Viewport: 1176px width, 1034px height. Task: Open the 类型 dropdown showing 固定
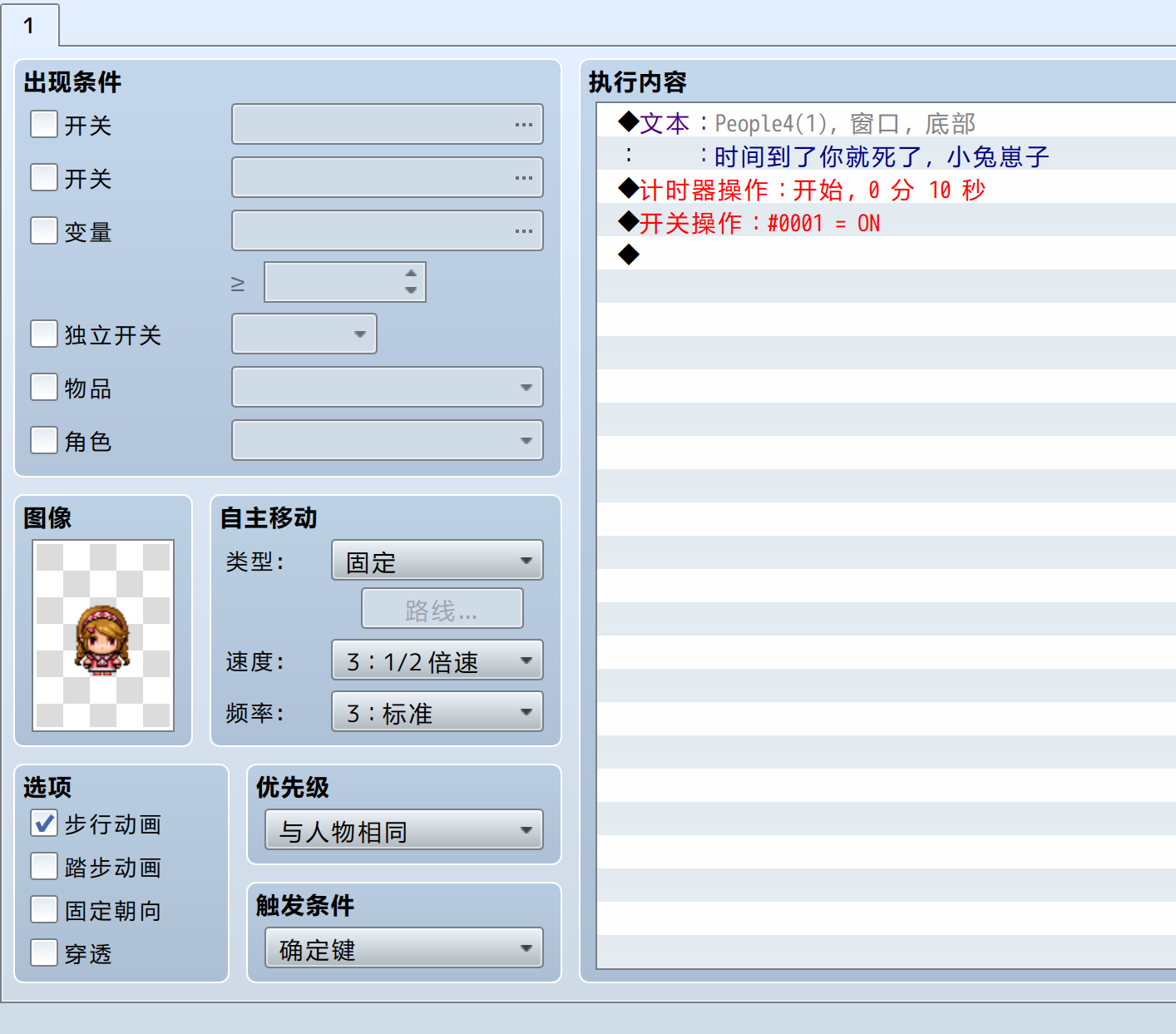[x=437, y=560]
